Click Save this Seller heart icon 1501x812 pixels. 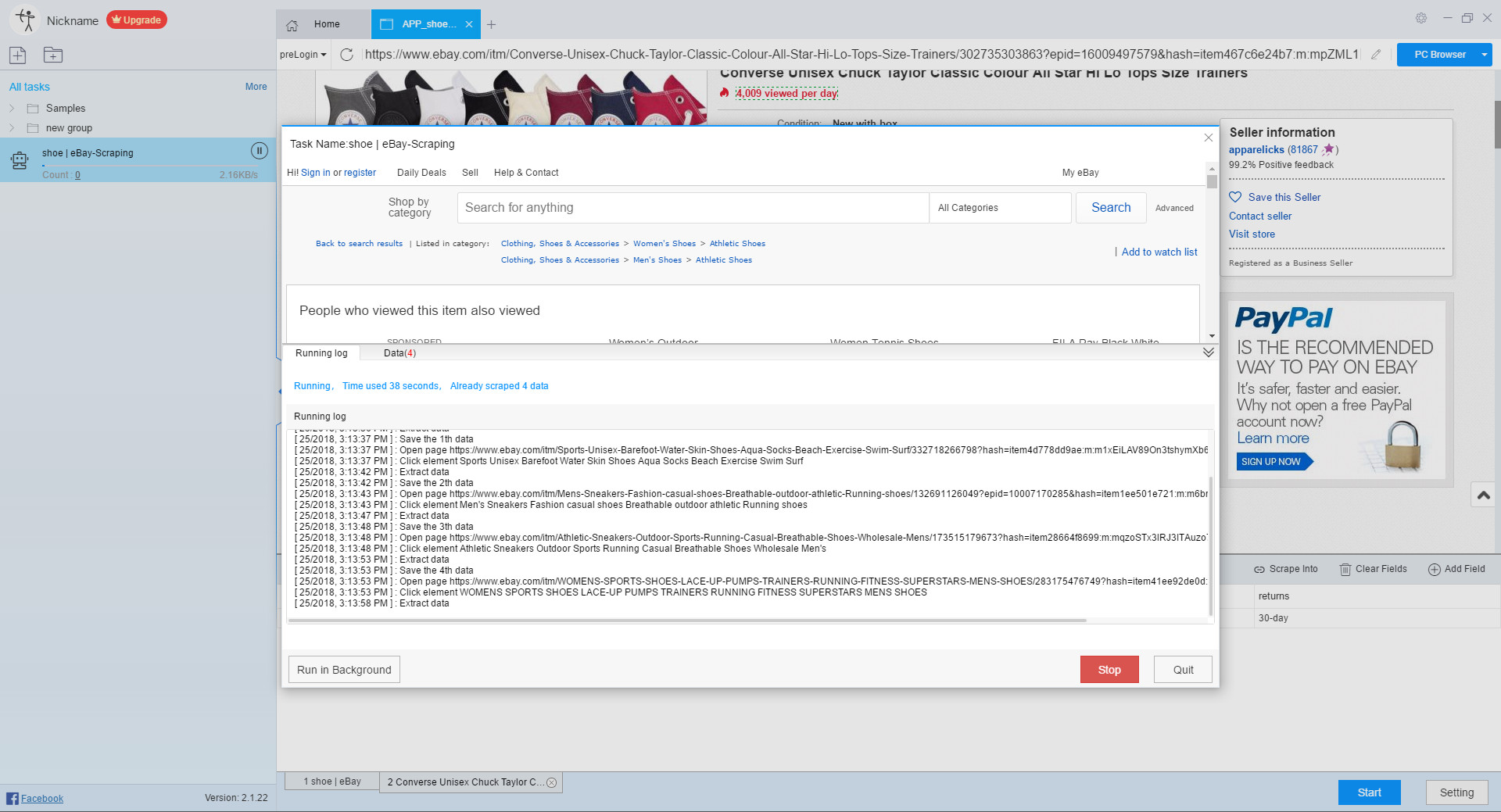coord(1235,197)
